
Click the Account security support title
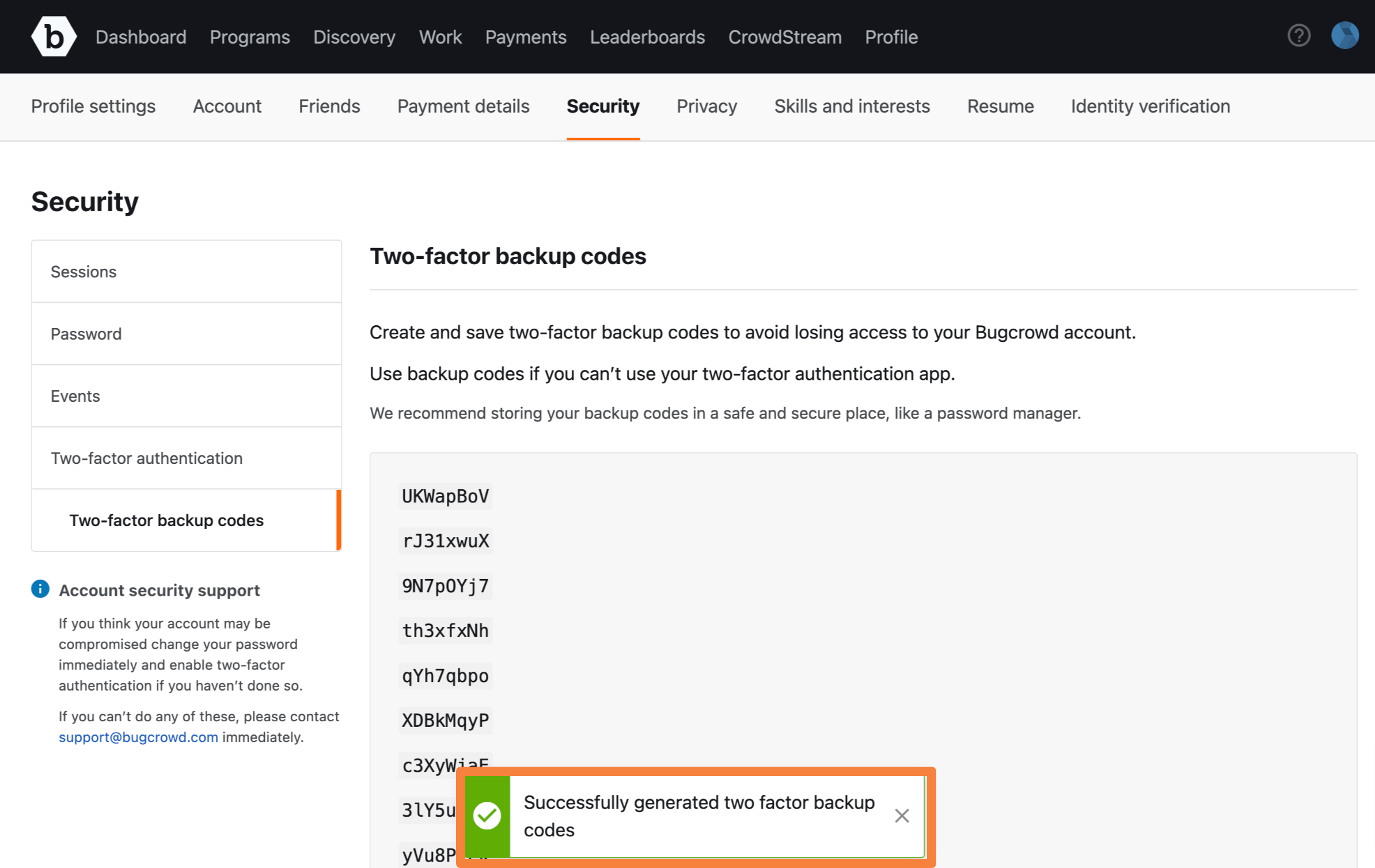click(159, 590)
